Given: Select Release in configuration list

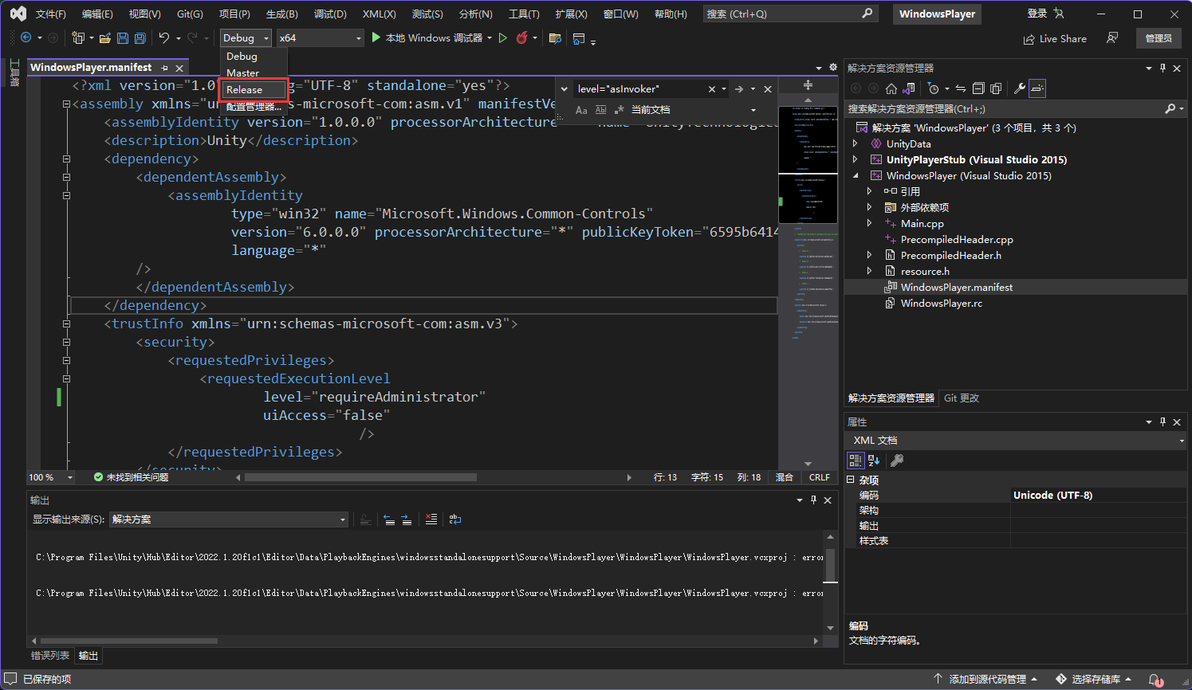Looking at the screenshot, I should 254,90.
